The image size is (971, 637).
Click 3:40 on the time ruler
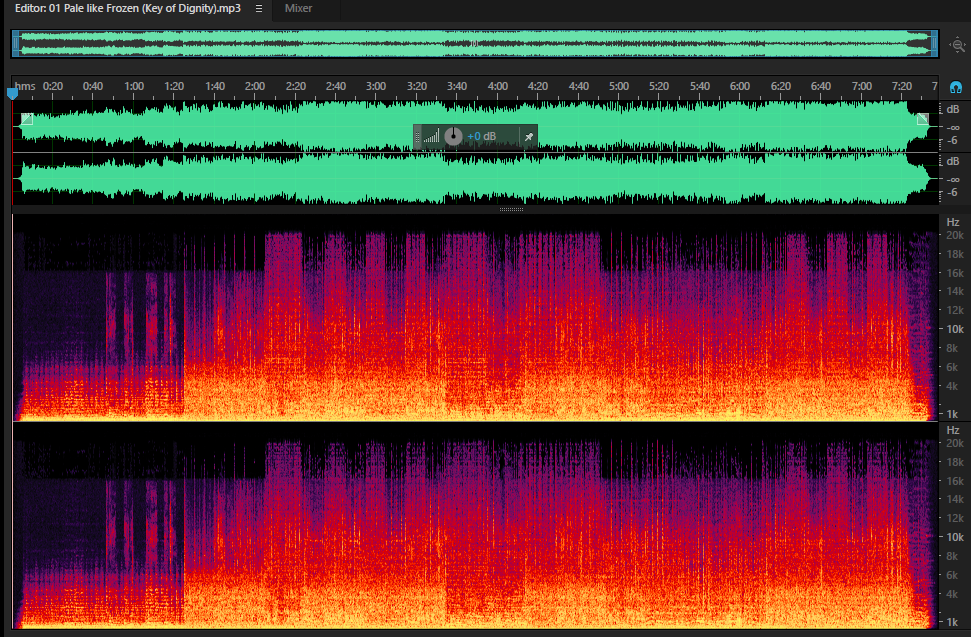(457, 86)
